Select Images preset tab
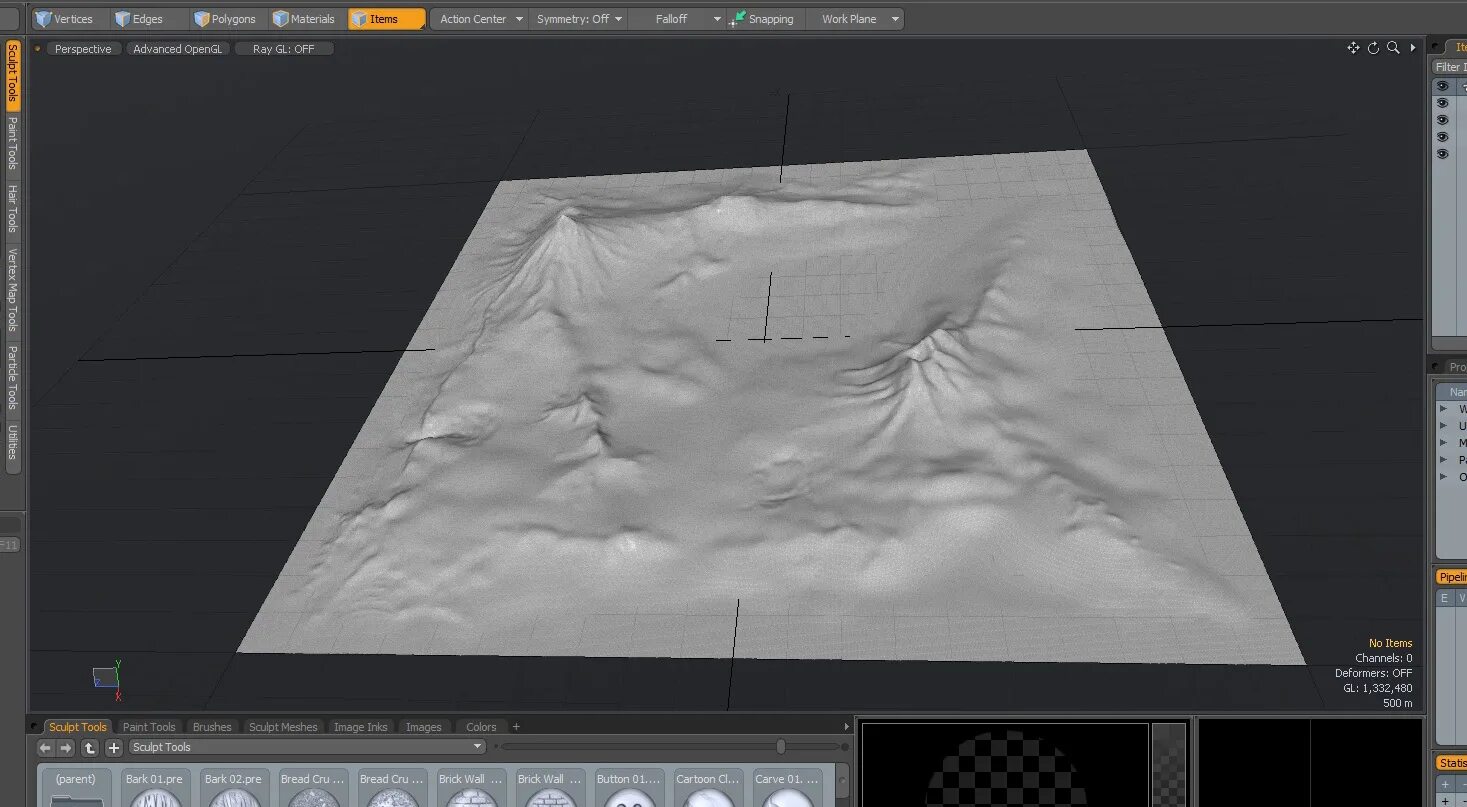The image size is (1467, 807). (423, 727)
